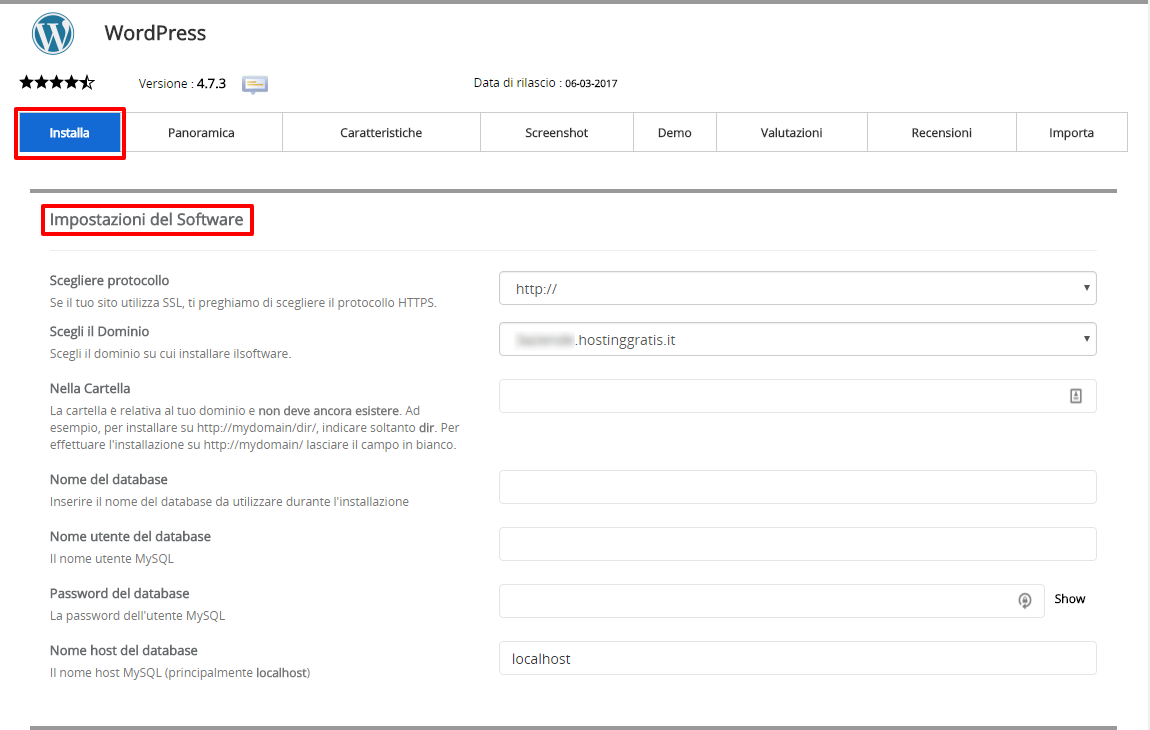Open the version changelog speech-bubble icon
The height and width of the screenshot is (730, 1150).
click(254, 84)
